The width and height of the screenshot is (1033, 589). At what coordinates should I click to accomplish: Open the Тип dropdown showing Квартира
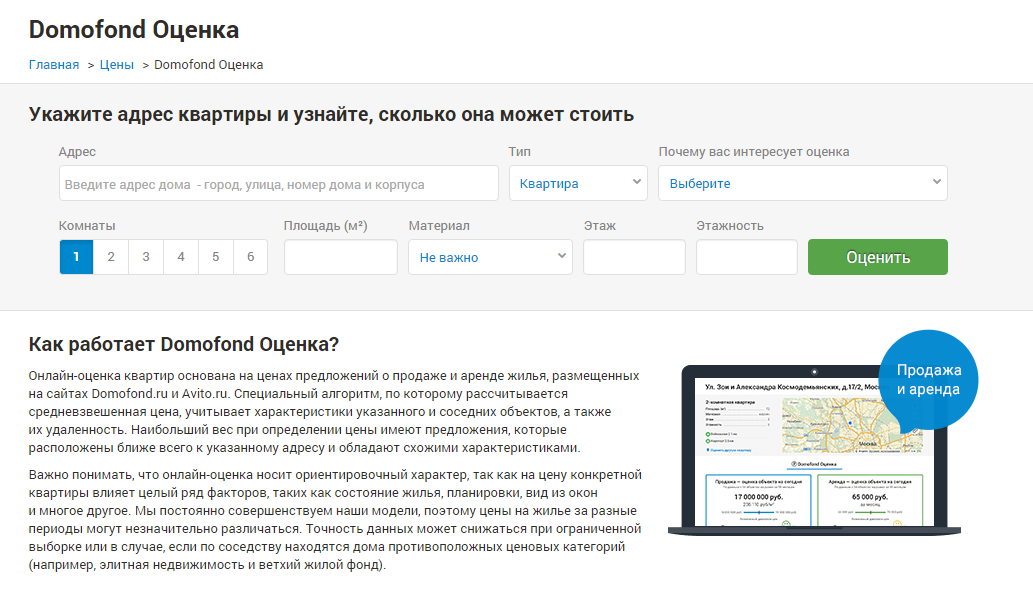pos(578,183)
